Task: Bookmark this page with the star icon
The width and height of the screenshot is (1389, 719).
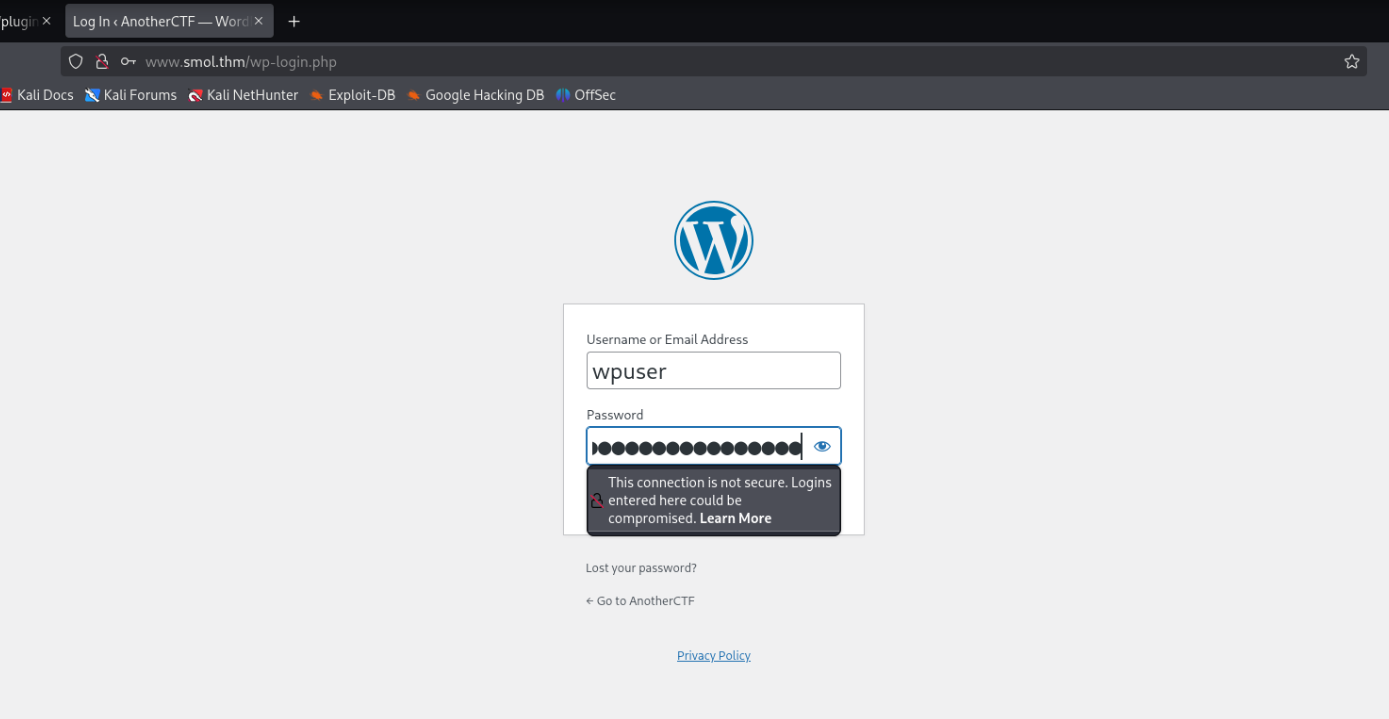Action: tap(1352, 62)
